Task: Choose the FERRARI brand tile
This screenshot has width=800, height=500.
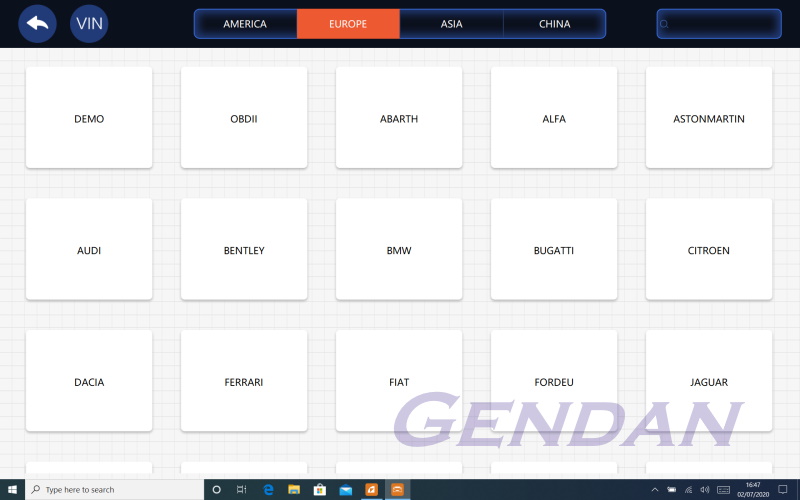Action: (x=244, y=381)
